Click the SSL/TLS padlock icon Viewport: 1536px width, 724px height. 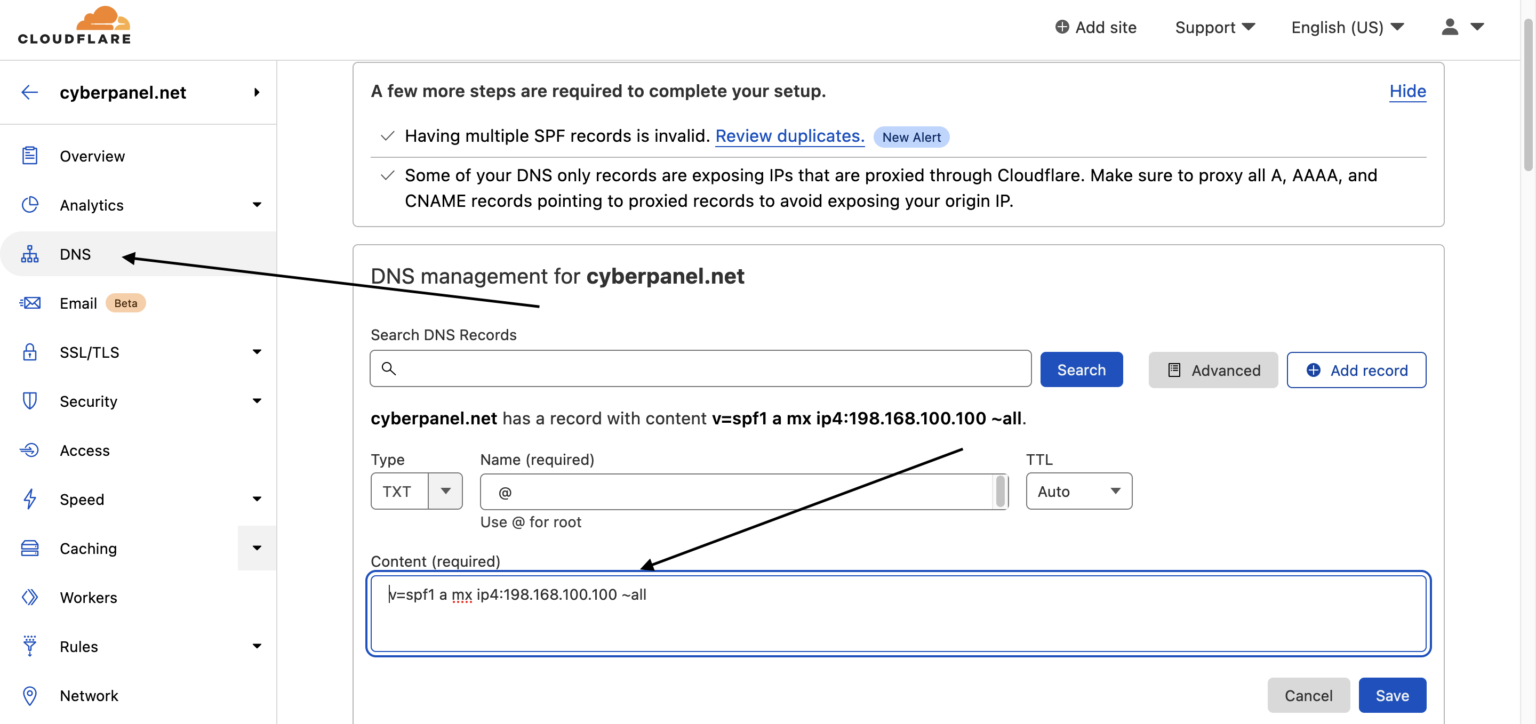30,352
